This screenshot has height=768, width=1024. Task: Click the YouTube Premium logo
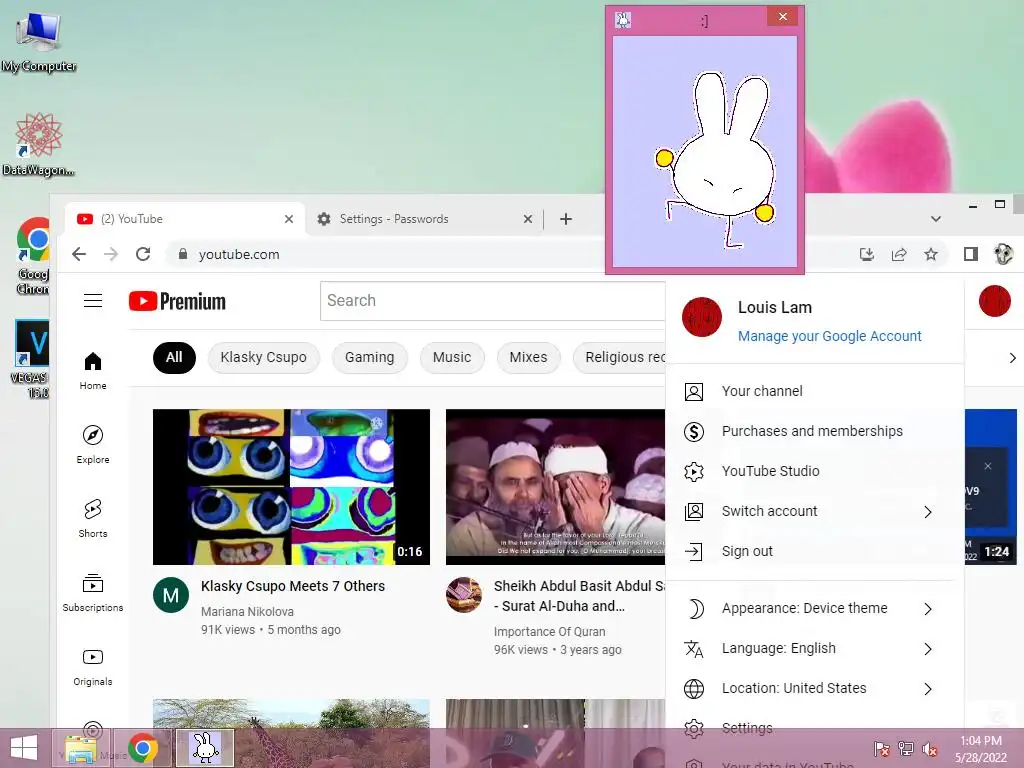[x=177, y=301]
